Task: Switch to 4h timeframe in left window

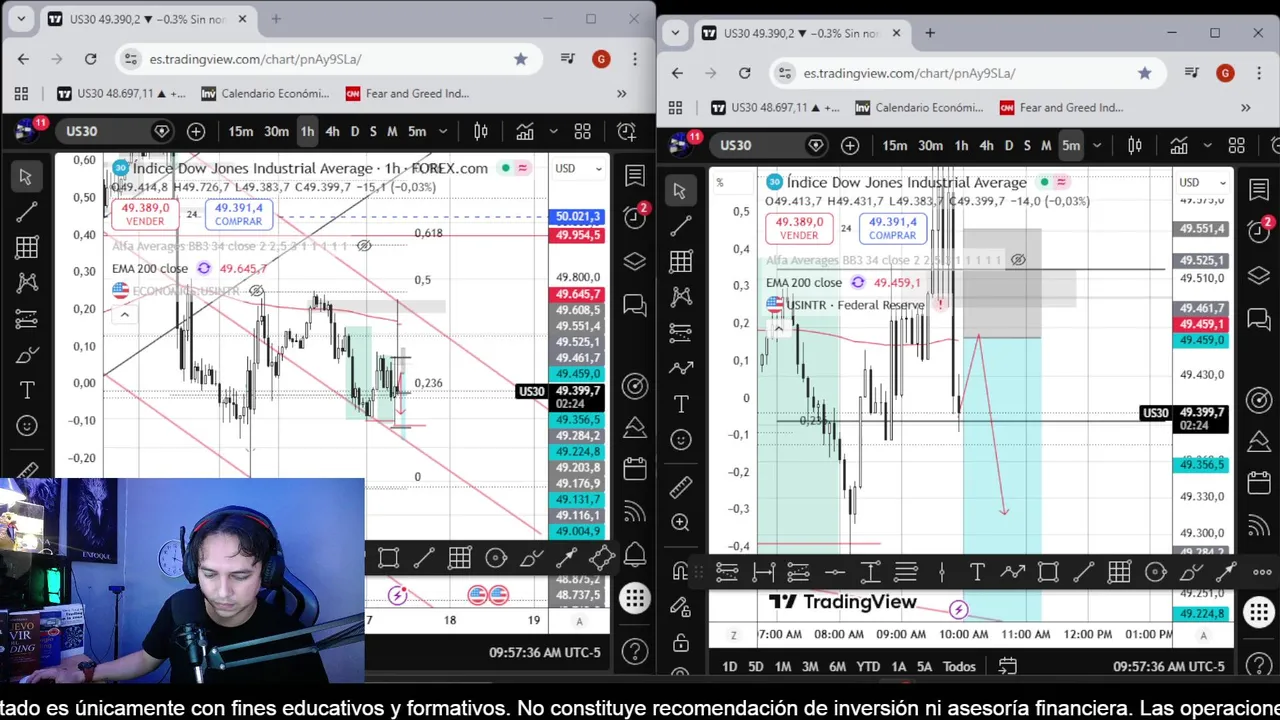Action: click(332, 131)
